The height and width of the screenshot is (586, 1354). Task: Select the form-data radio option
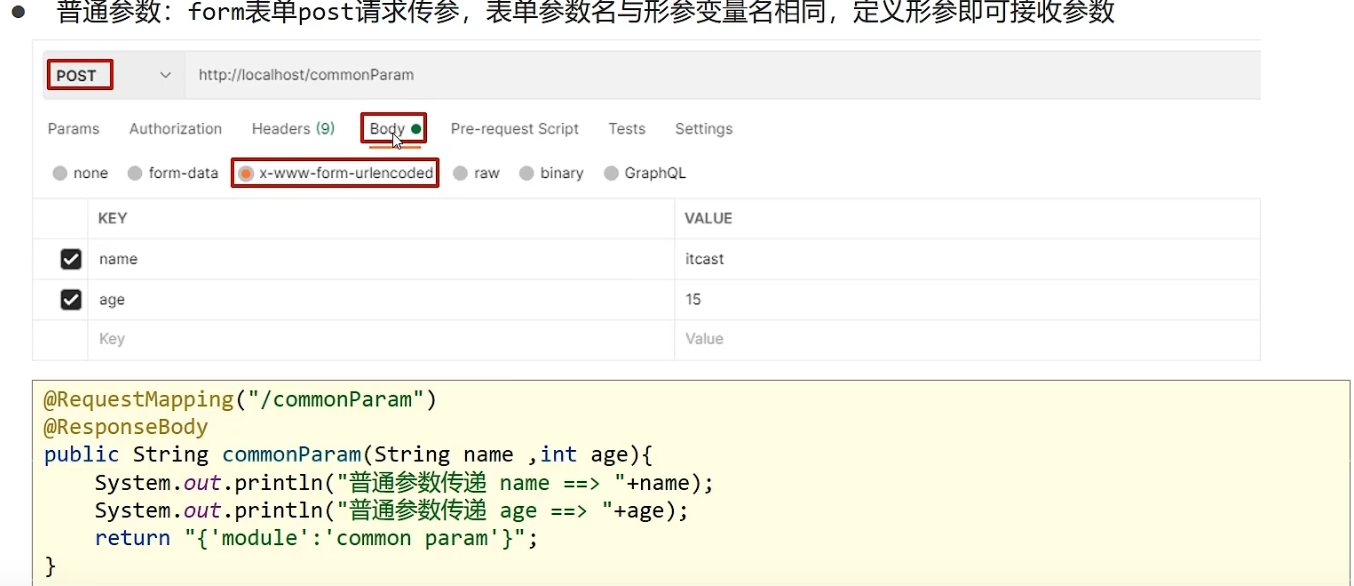135,173
